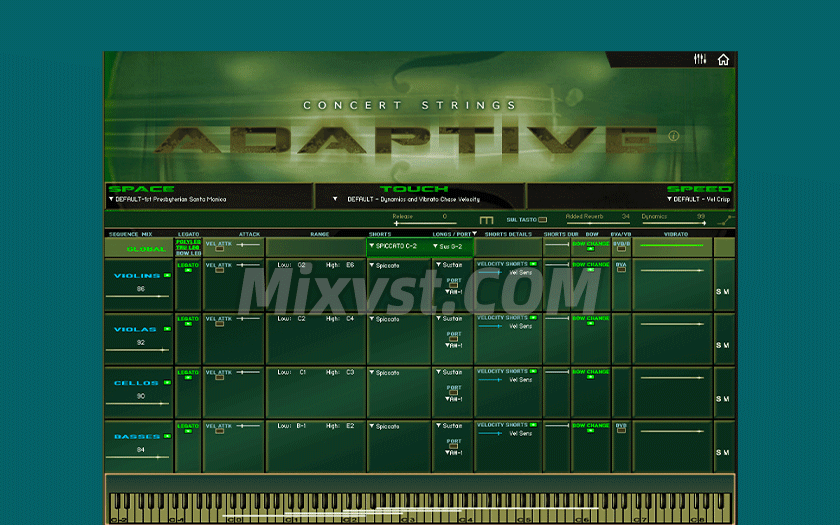
Task: Enable Port toggle in Violas row
Action: click(454, 337)
